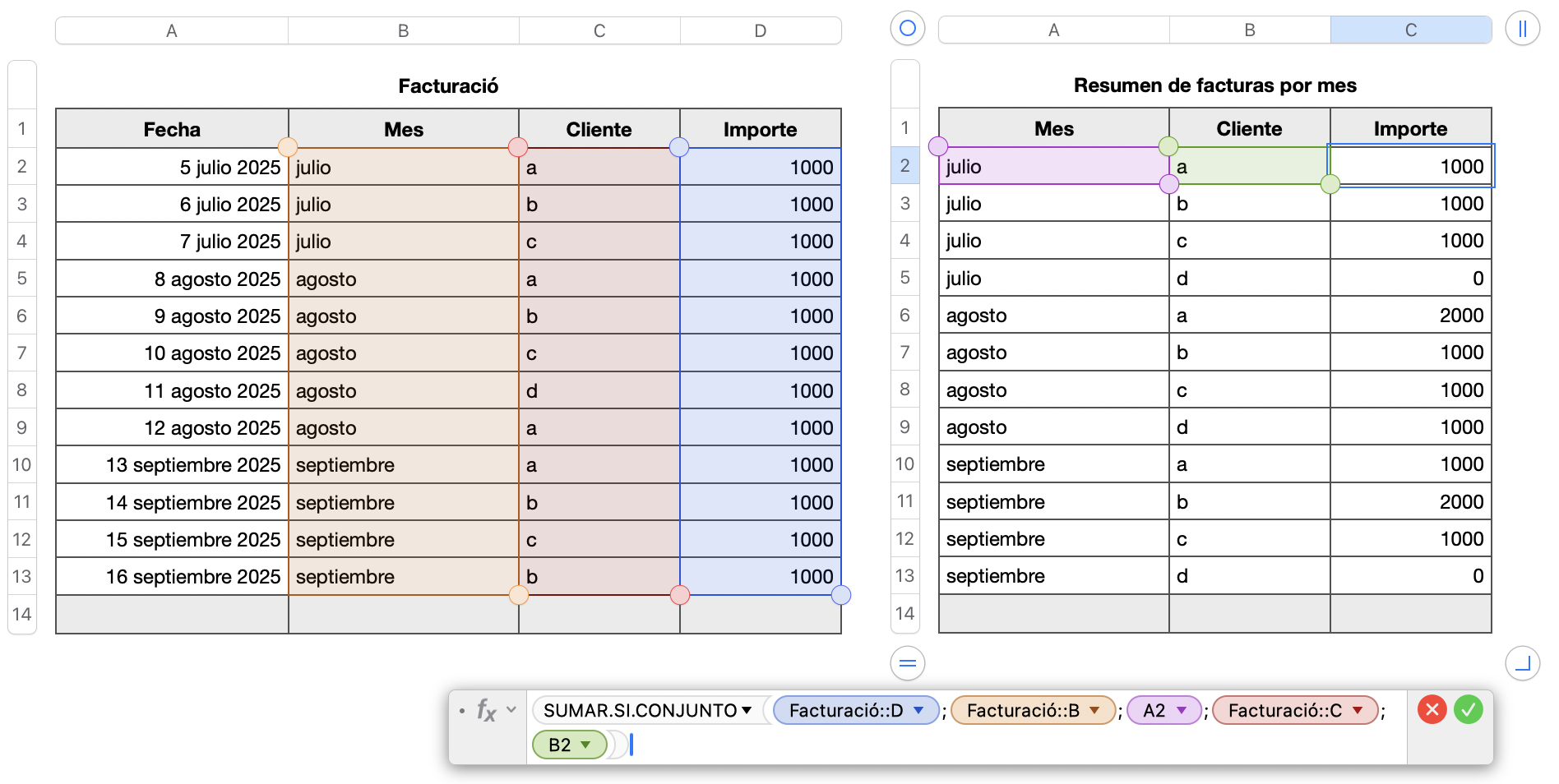The width and height of the screenshot is (1559, 784).
Task: Select column C header of Resumen table
Action: tap(1410, 30)
